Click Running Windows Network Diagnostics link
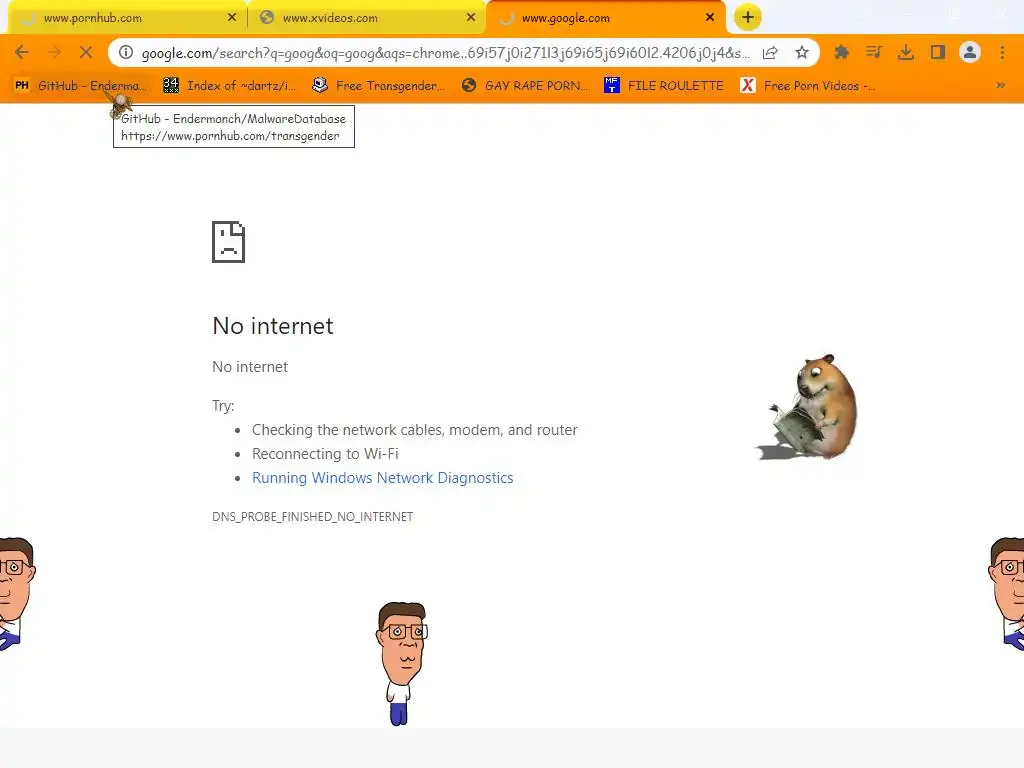This screenshot has height=768, width=1024. pyautogui.click(x=383, y=478)
